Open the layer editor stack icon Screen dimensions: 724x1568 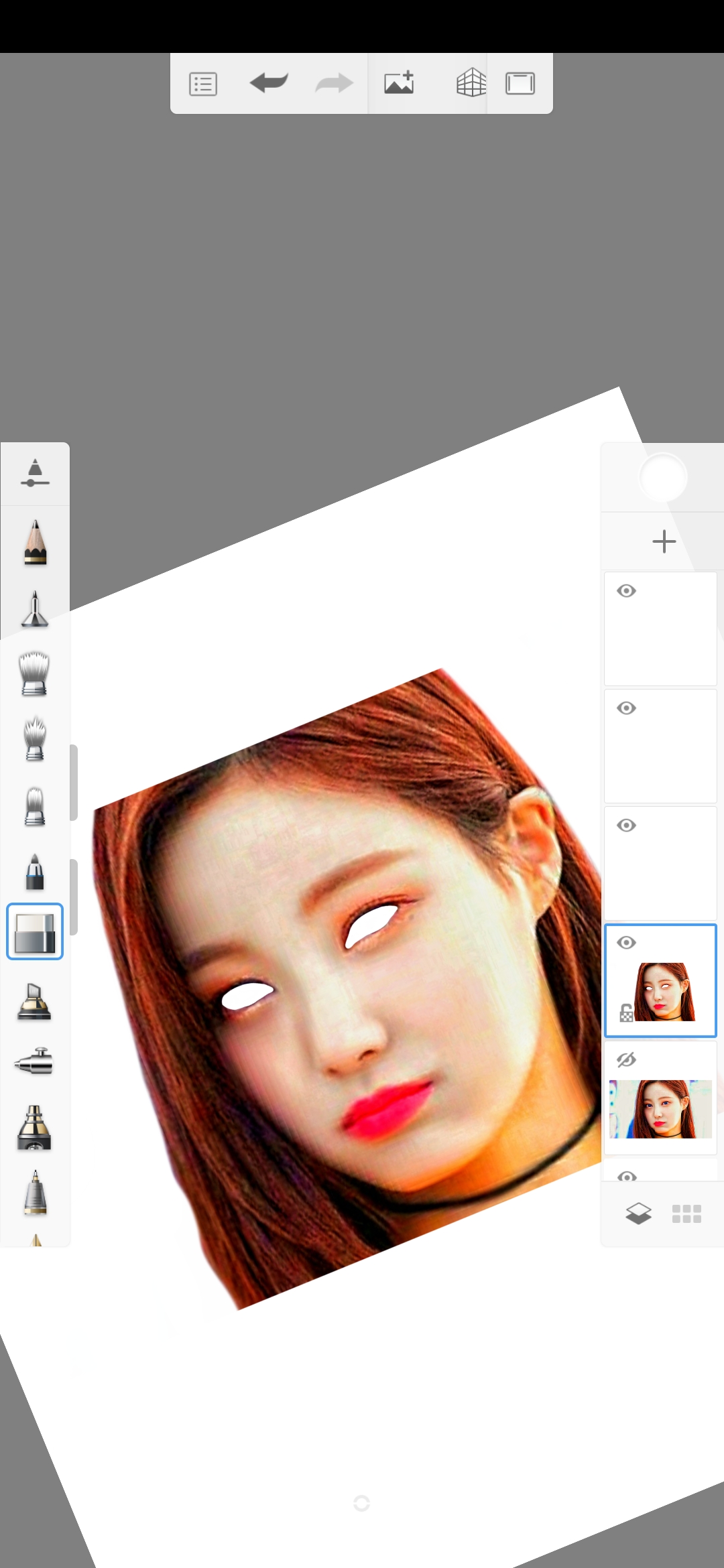click(638, 1214)
